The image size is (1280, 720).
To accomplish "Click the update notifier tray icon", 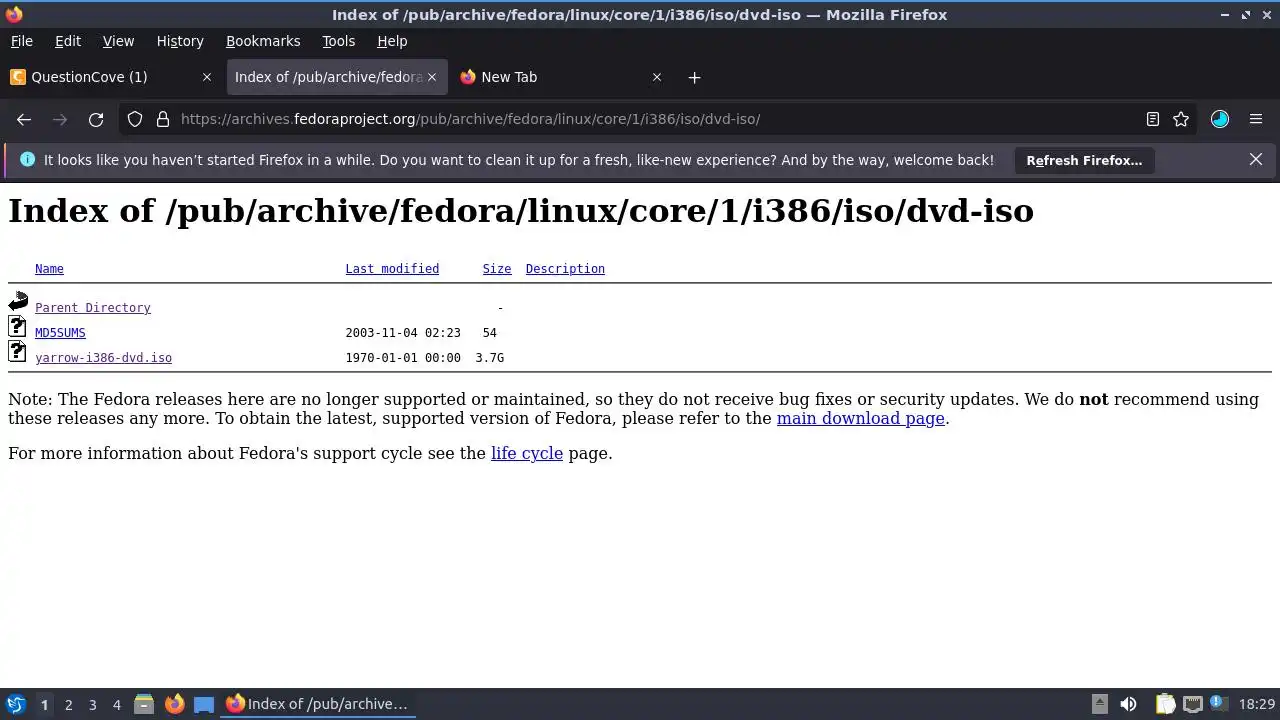I will pyautogui.click(x=1219, y=704).
